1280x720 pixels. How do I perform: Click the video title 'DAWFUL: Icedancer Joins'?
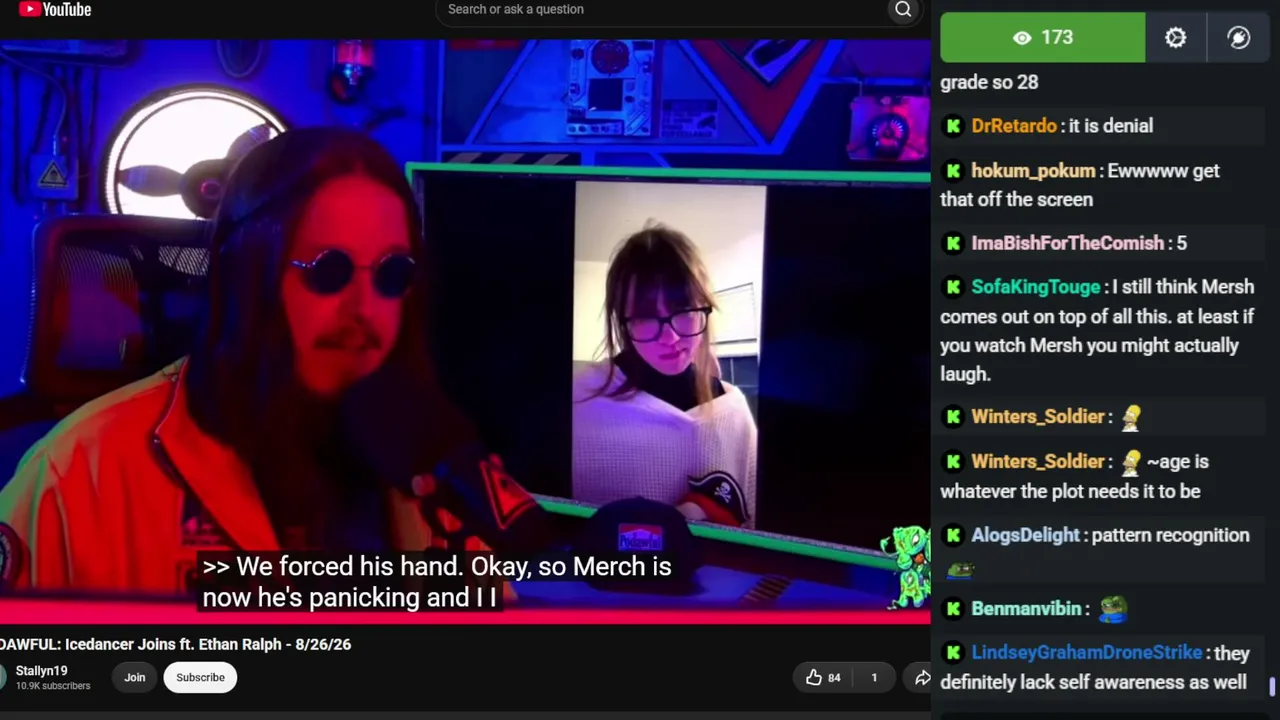point(176,645)
